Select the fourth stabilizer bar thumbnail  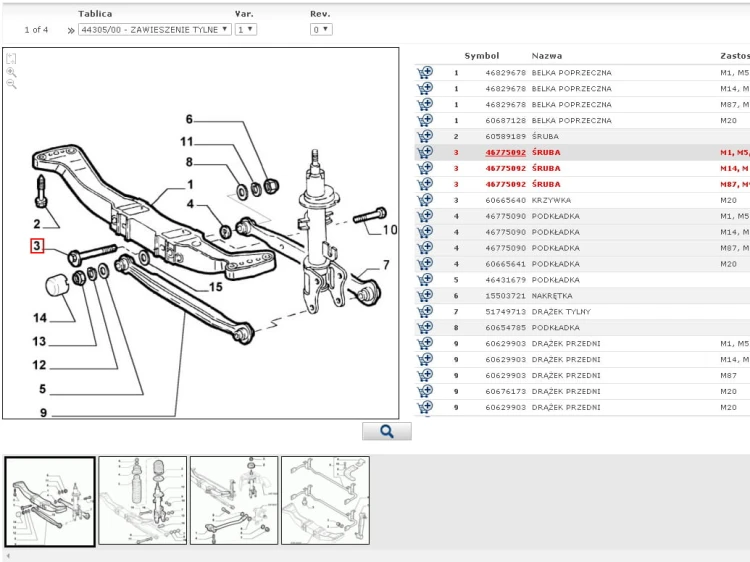tap(325, 500)
